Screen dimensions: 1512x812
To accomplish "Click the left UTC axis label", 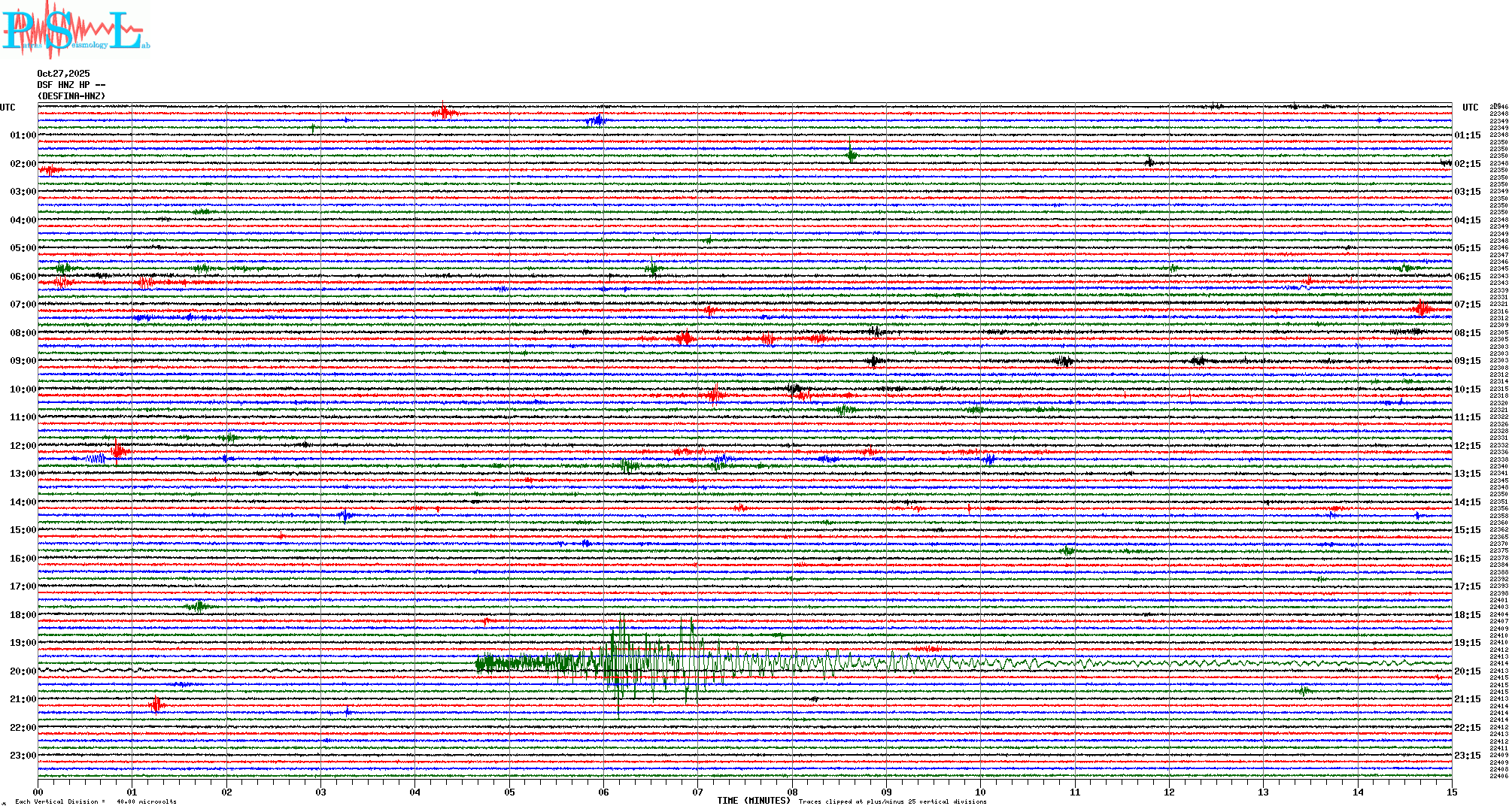I will point(8,108).
